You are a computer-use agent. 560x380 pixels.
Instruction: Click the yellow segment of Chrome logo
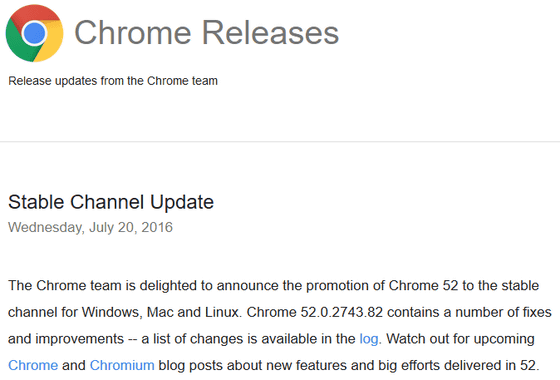[51, 43]
